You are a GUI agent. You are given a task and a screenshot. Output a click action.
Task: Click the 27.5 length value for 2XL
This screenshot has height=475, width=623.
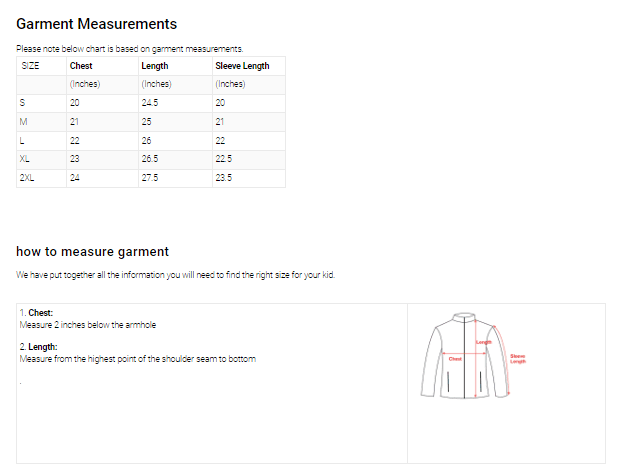coord(150,177)
